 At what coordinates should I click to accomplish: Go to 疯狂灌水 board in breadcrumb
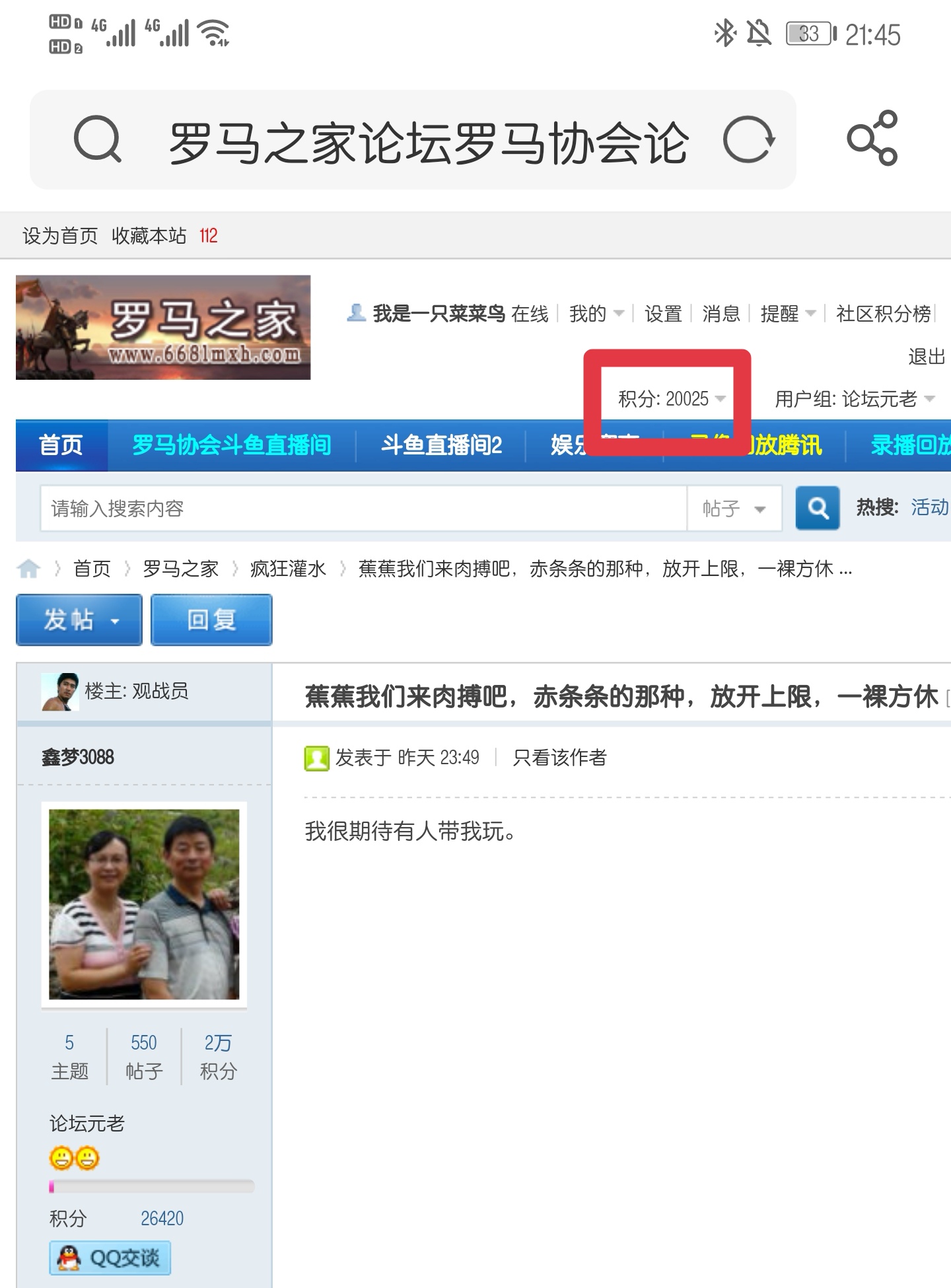288,569
